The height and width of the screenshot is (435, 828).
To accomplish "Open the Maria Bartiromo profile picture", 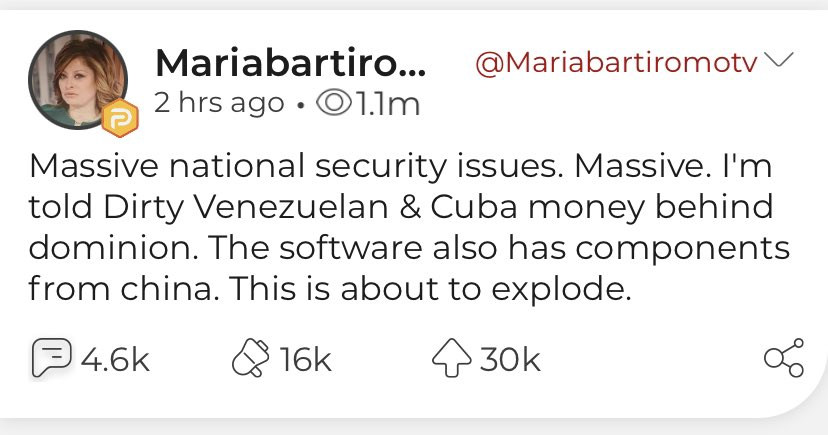I will [78, 82].
